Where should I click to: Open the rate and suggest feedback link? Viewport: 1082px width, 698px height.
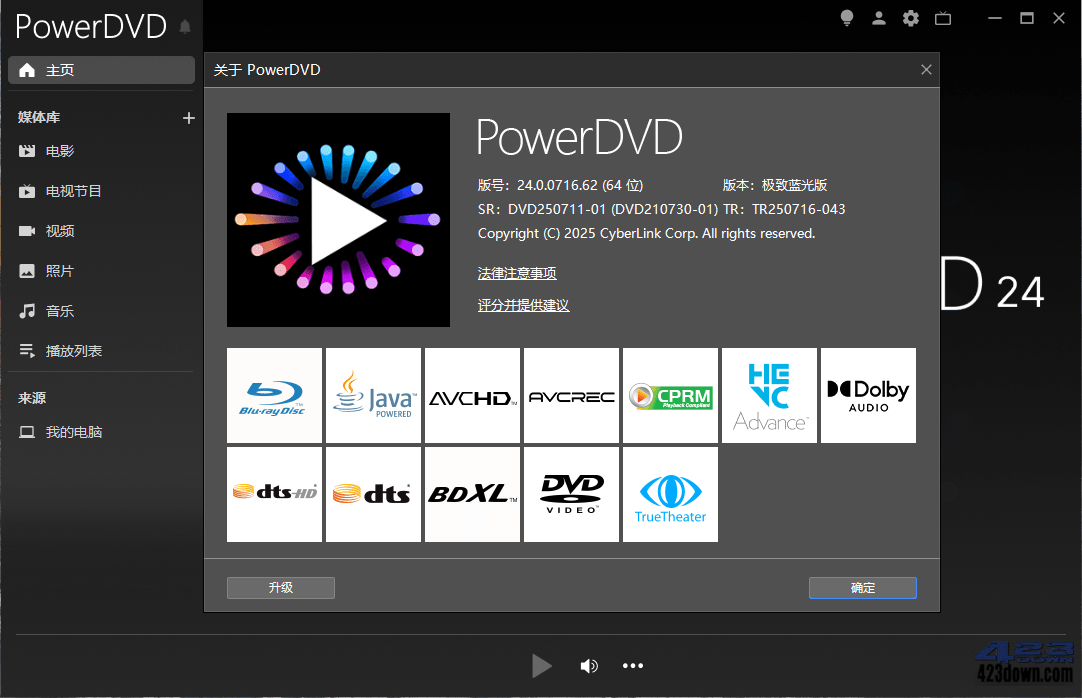point(523,304)
